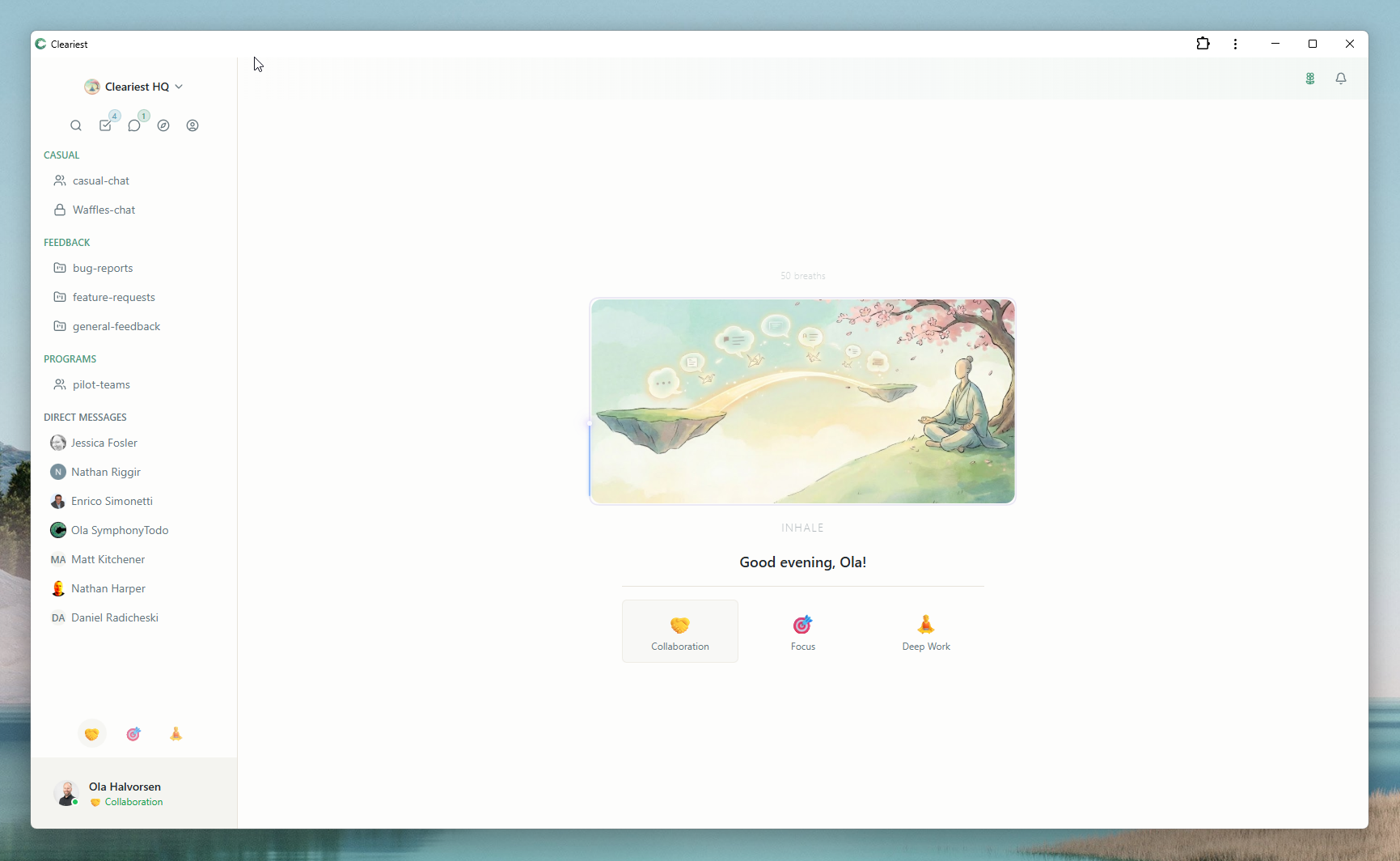Image resolution: width=1400 pixels, height=861 pixels.
Task: Open the search icon in sidebar
Action: (76, 125)
